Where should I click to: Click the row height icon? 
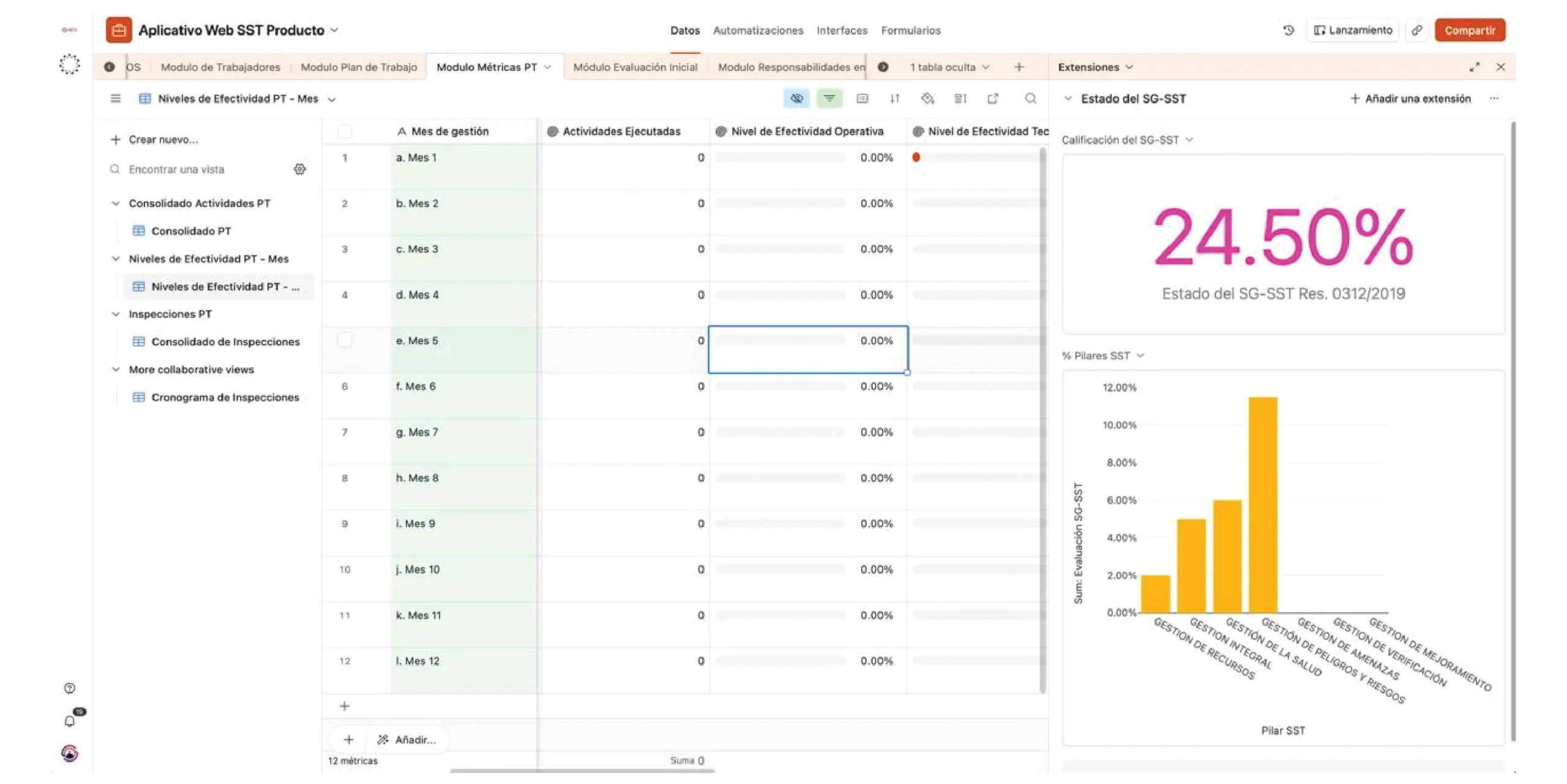[960, 99]
